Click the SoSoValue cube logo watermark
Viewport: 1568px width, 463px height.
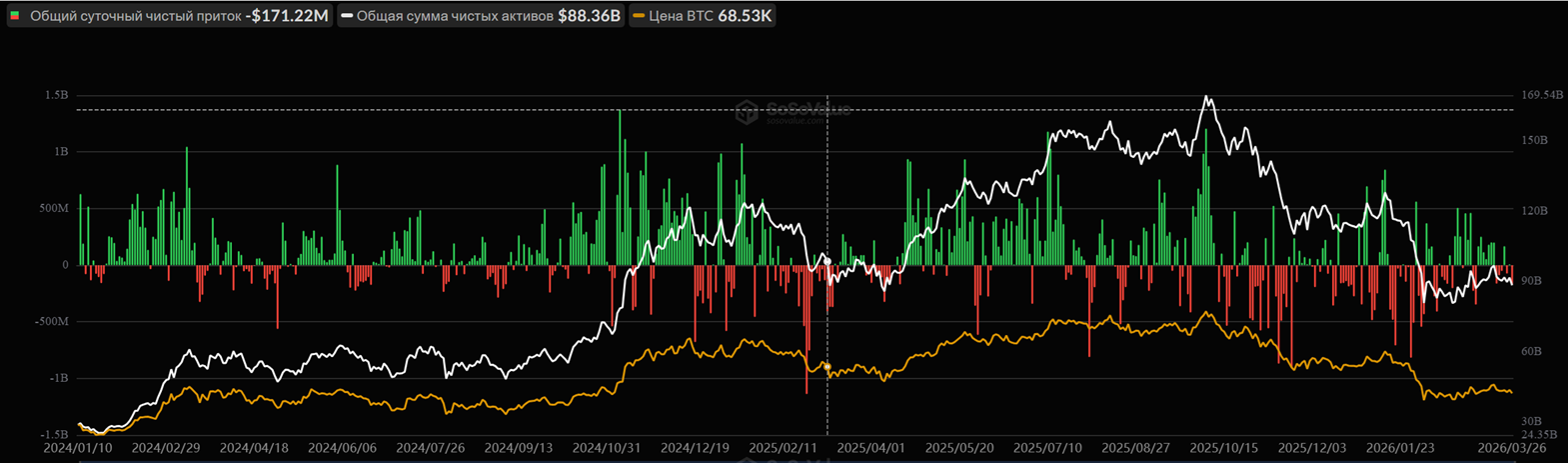pos(747,112)
